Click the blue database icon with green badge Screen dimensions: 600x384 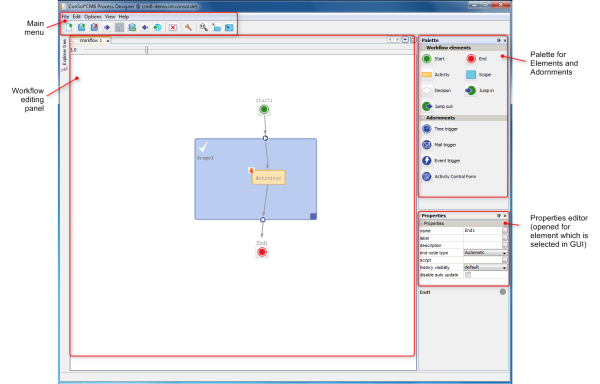[x=132, y=27]
